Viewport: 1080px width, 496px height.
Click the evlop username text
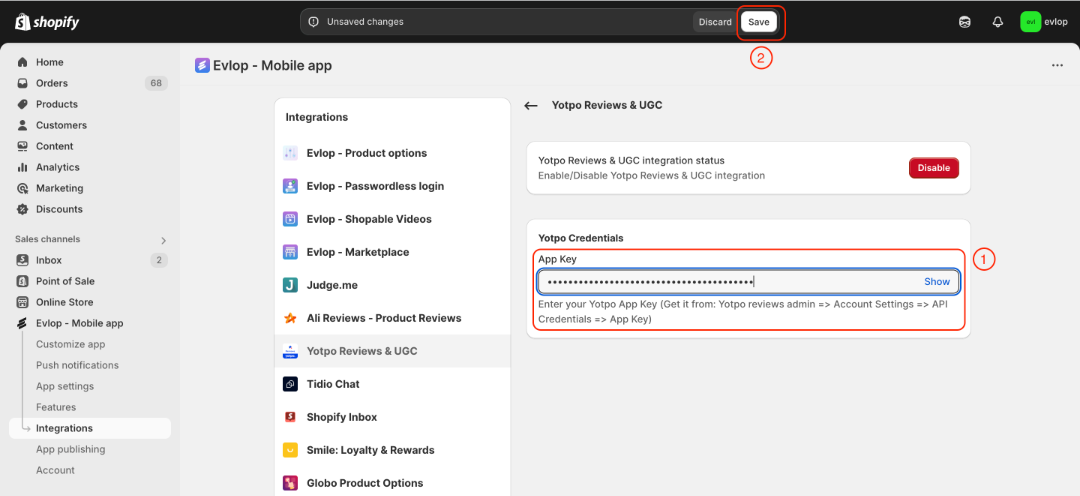click(x=1056, y=22)
